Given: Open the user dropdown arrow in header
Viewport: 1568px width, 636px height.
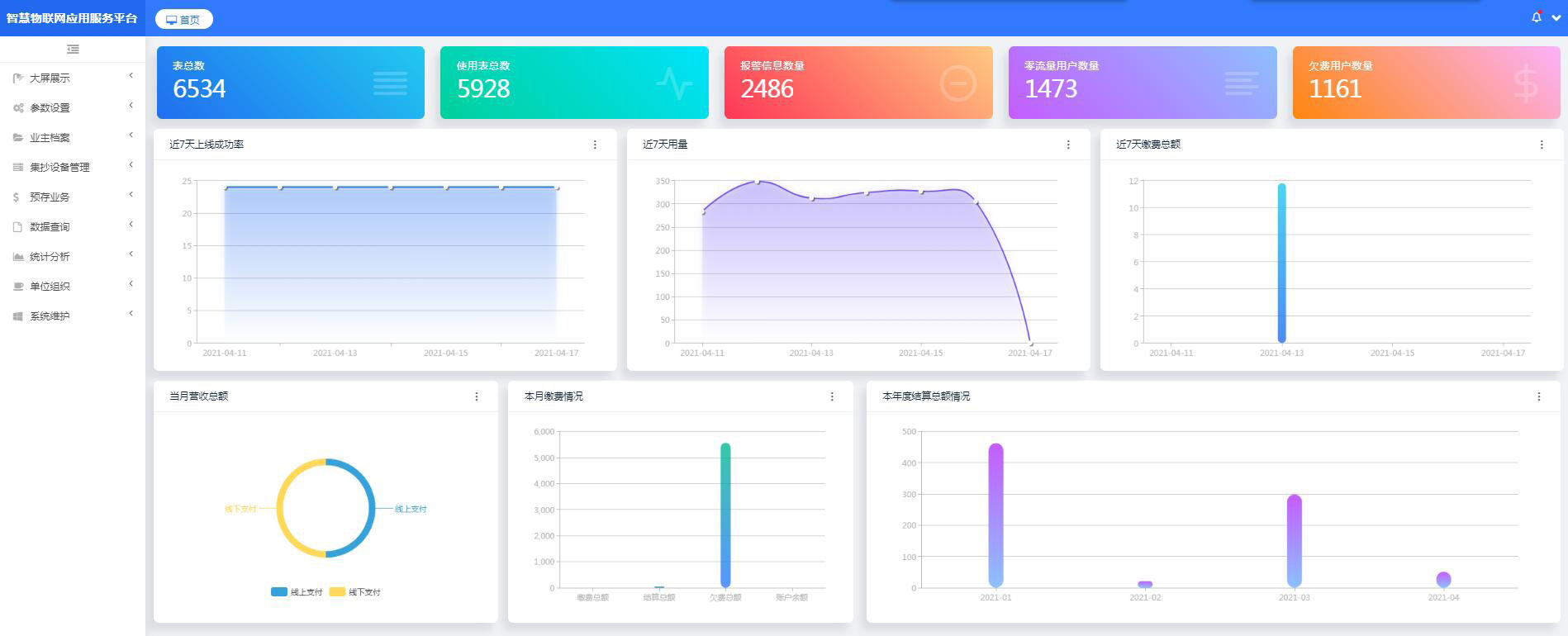Looking at the screenshot, I should [1556, 18].
